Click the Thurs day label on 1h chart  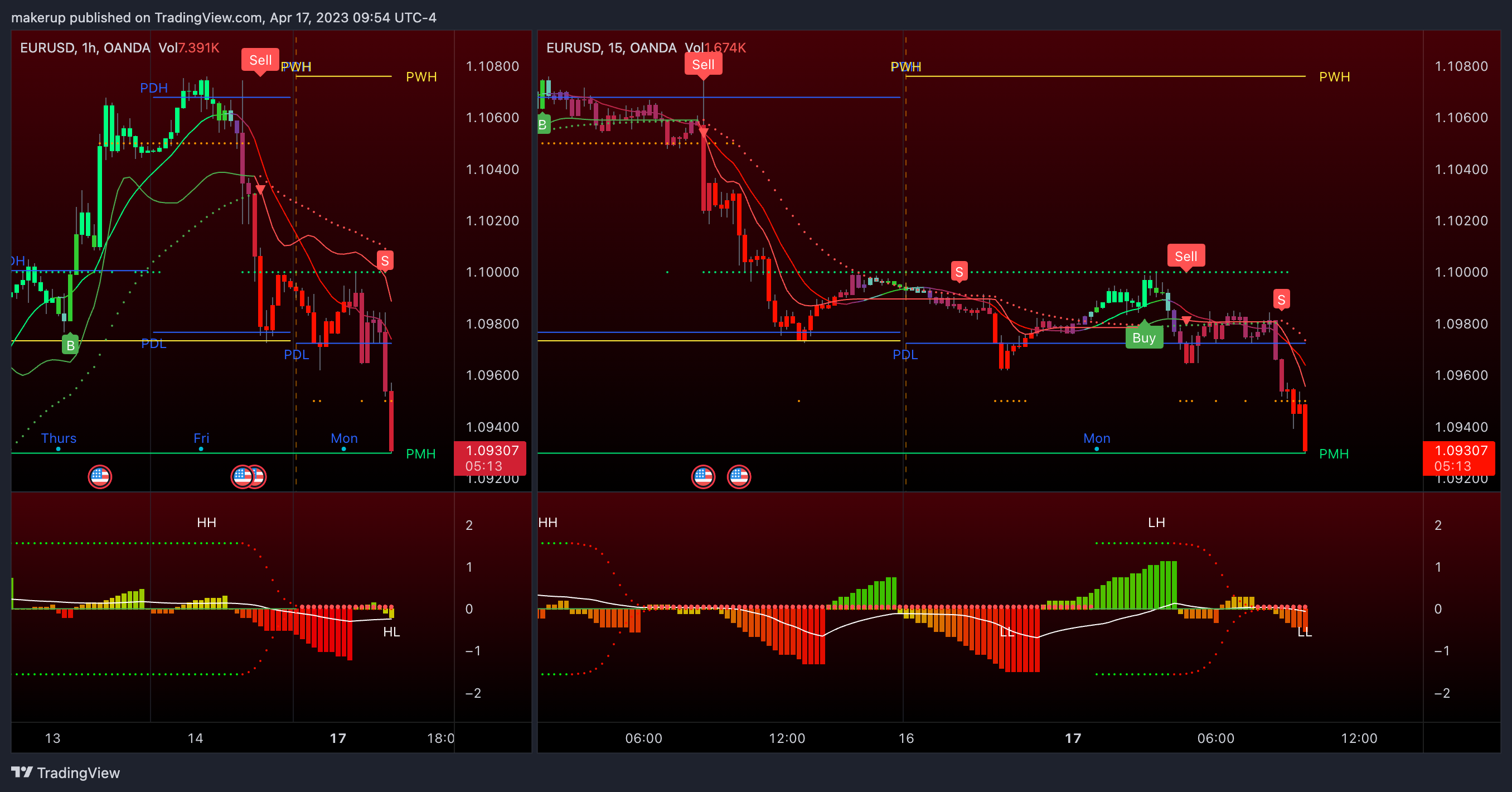(59, 438)
